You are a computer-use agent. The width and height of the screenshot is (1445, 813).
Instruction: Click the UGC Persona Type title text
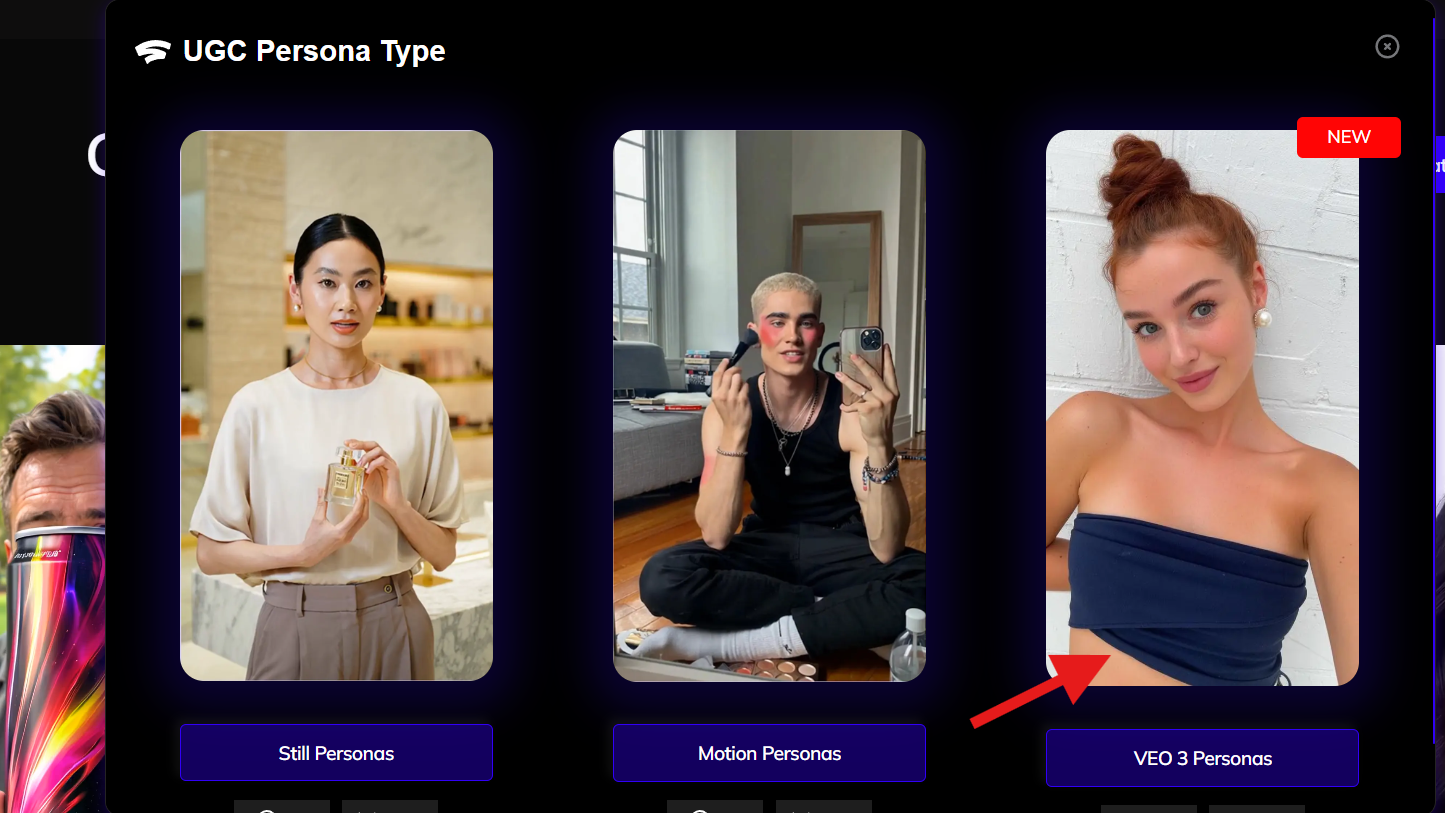pos(314,52)
